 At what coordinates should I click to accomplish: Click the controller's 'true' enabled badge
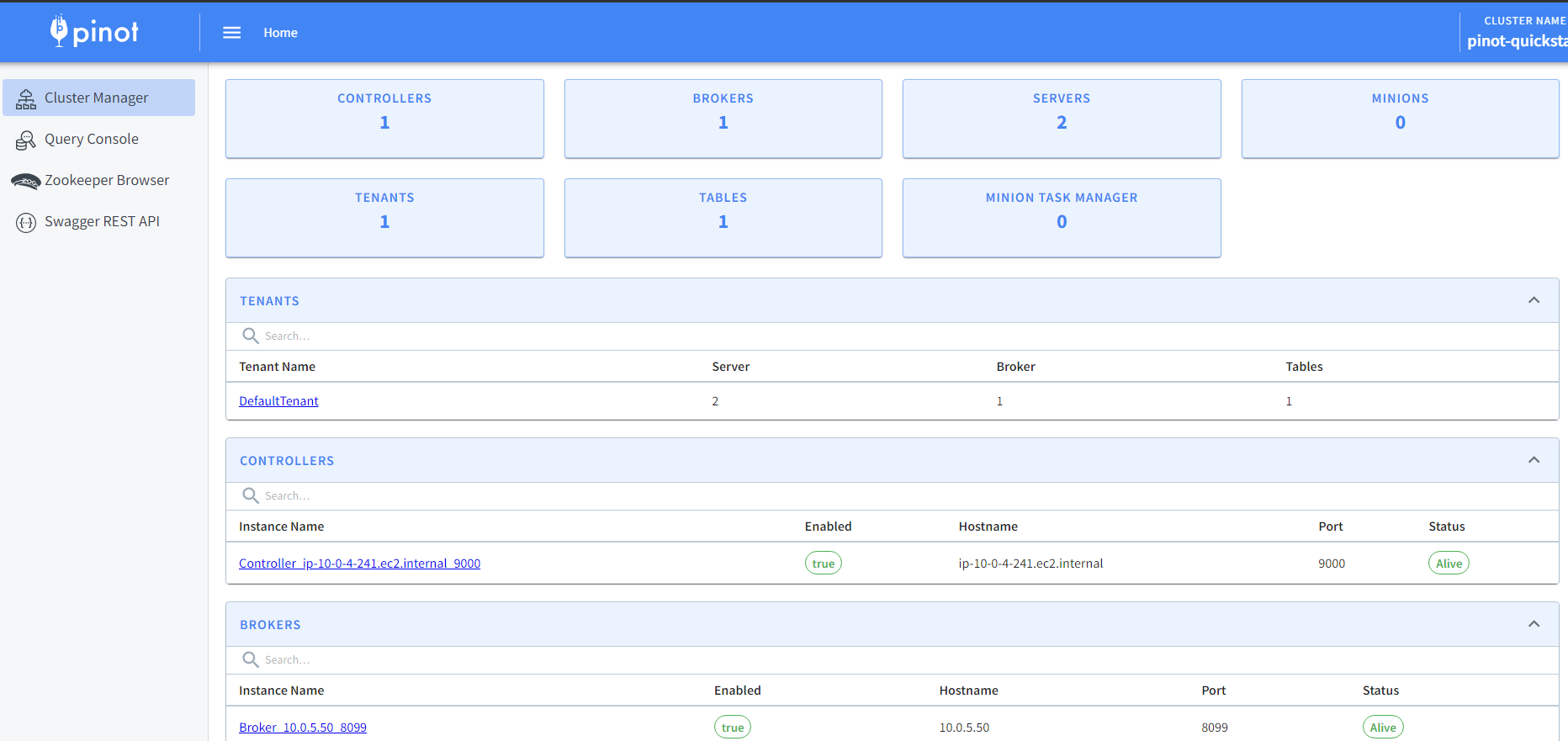click(823, 564)
